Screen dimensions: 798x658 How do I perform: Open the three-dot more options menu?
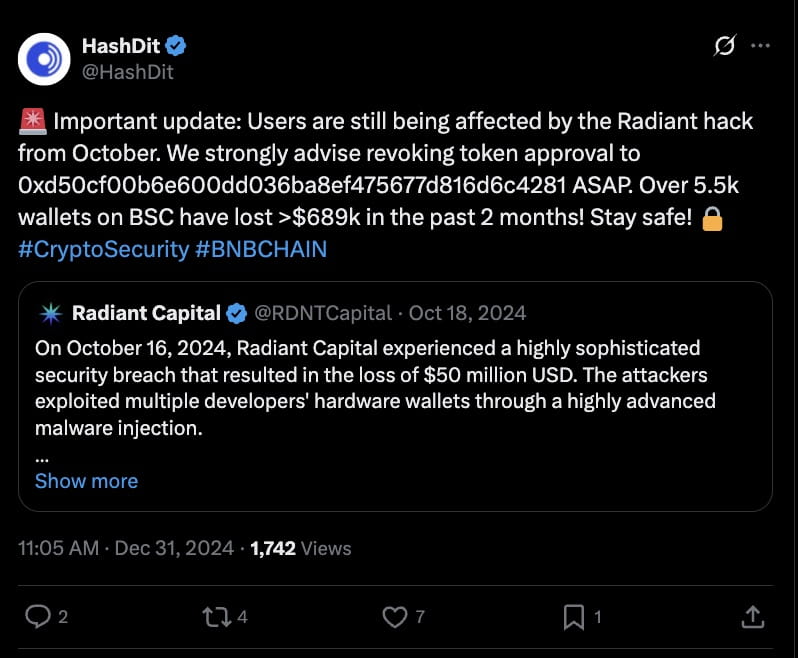pos(760,46)
